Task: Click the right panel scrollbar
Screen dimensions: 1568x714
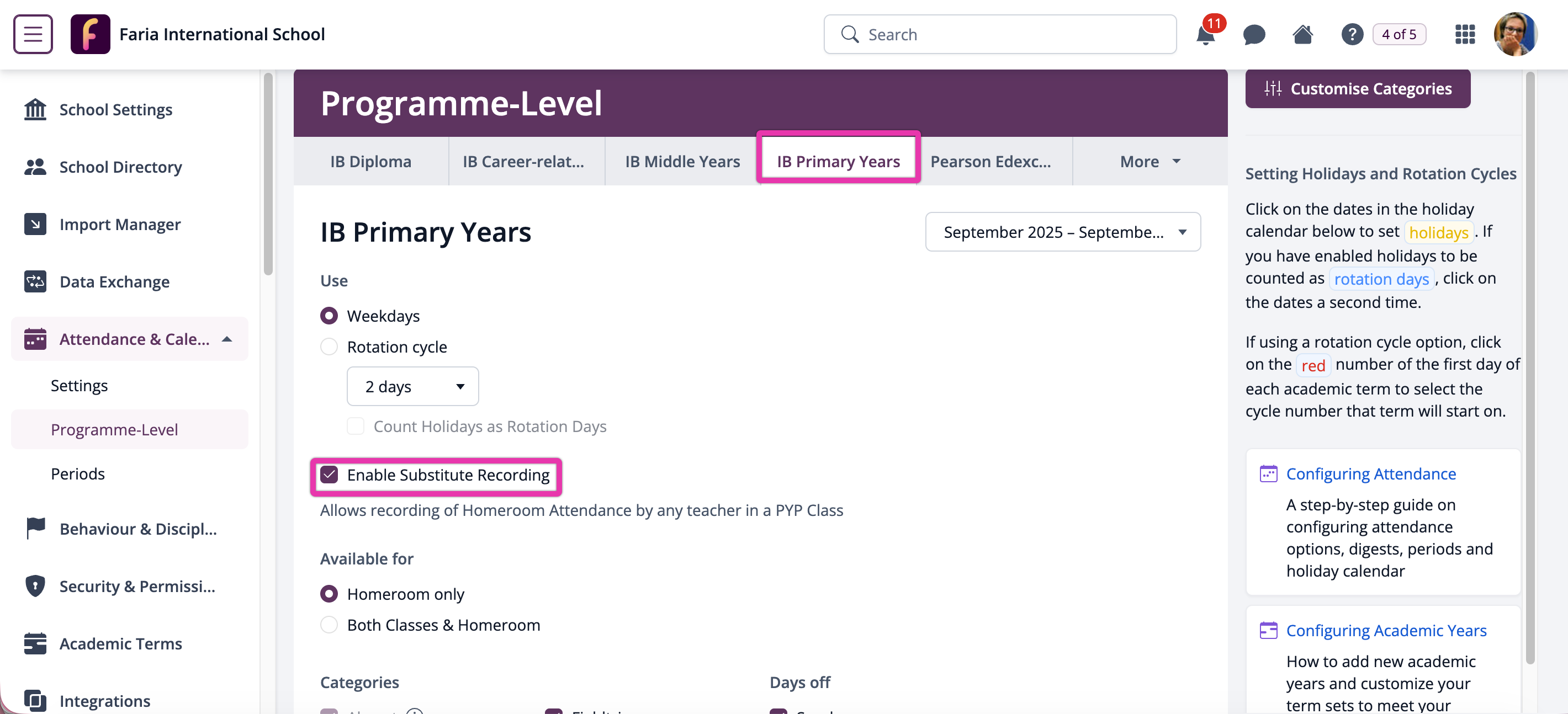Action: (1530, 368)
